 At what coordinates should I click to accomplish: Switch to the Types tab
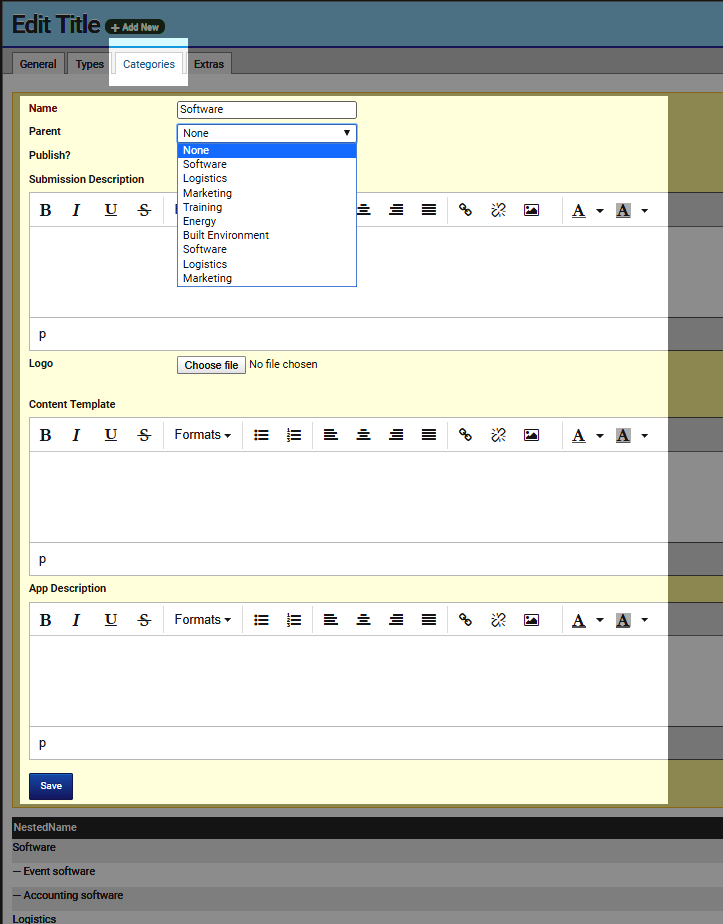click(90, 64)
